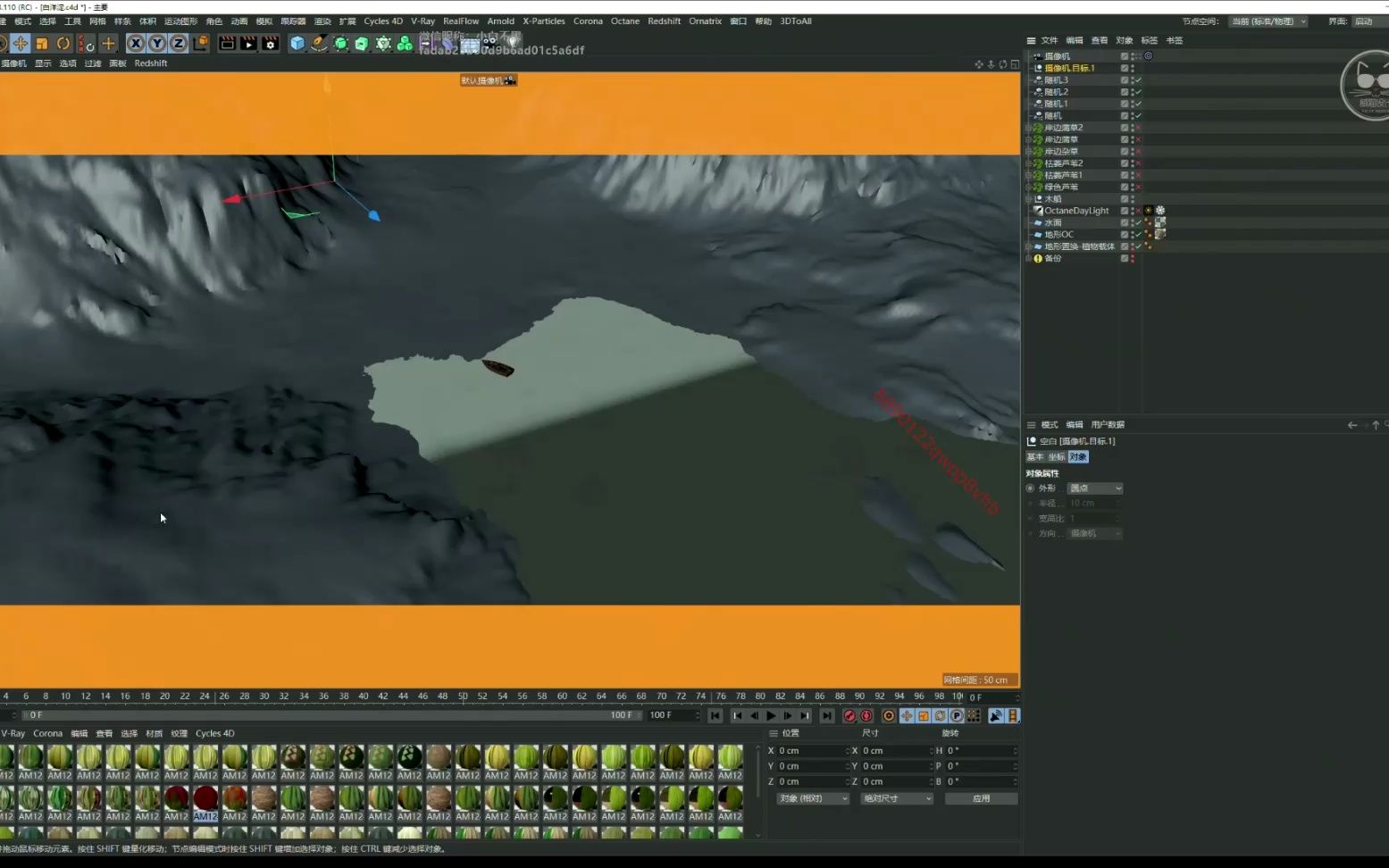Toggle layer box of 摄像机.目标.1 row
This screenshot has width=1389, height=868.
click(1124, 68)
